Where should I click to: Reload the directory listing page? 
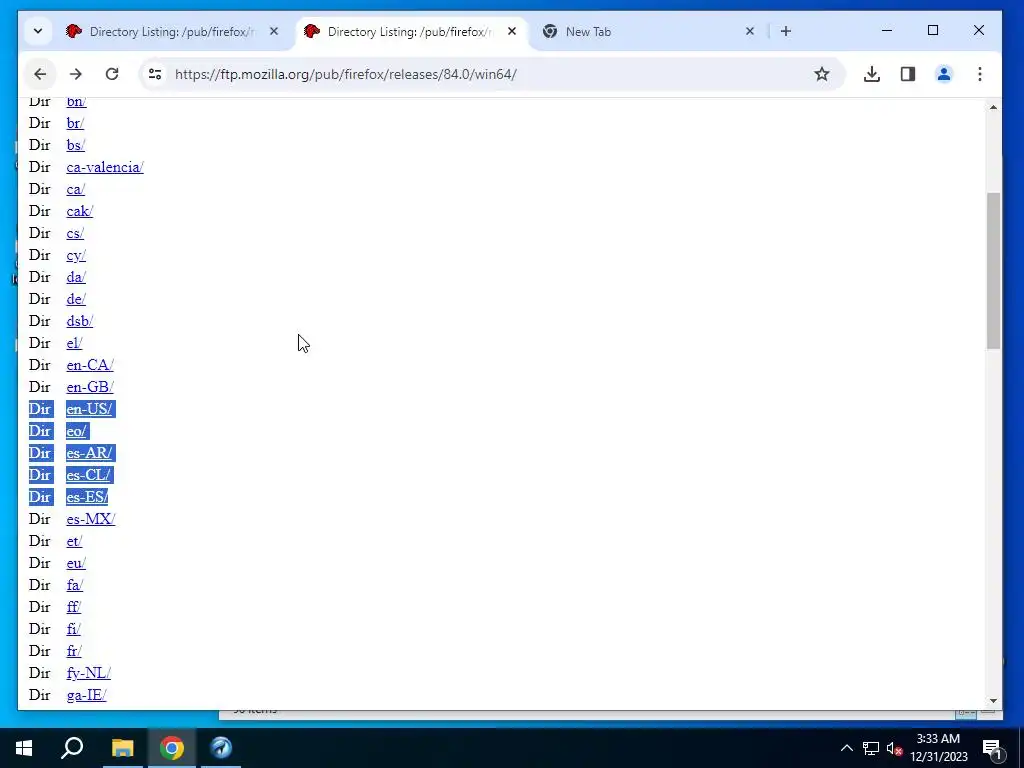click(x=112, y=74)
